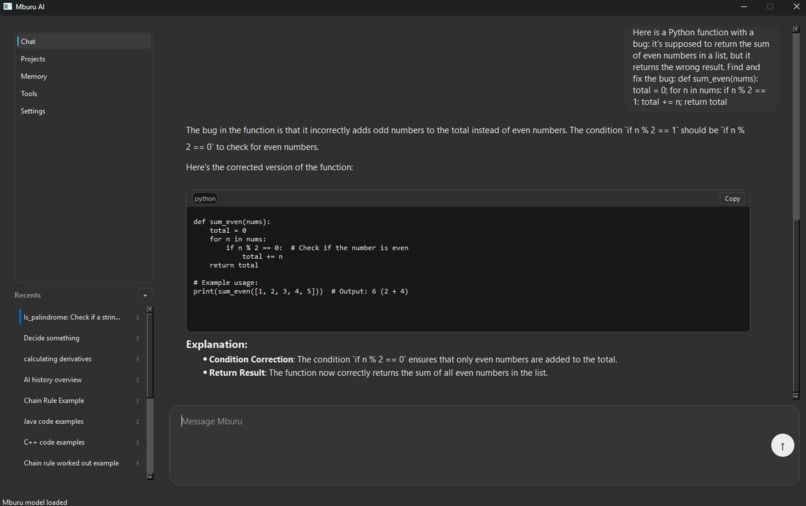Open recent chat Chain Rule Example
This screenshot has height=506, width=806.
pos(53,401)
